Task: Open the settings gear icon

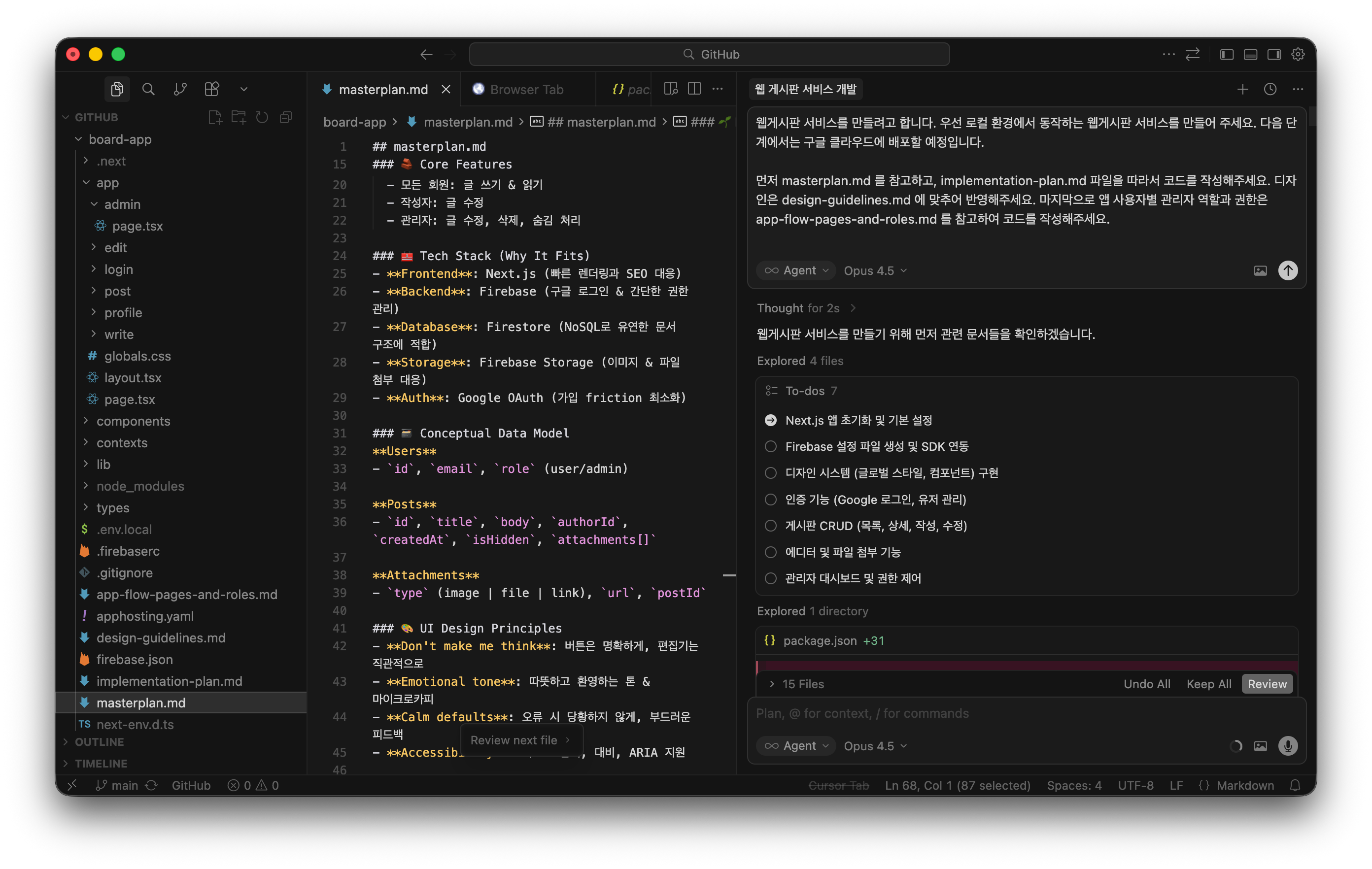Action: pyautogui.click(x=1298, y=55)
